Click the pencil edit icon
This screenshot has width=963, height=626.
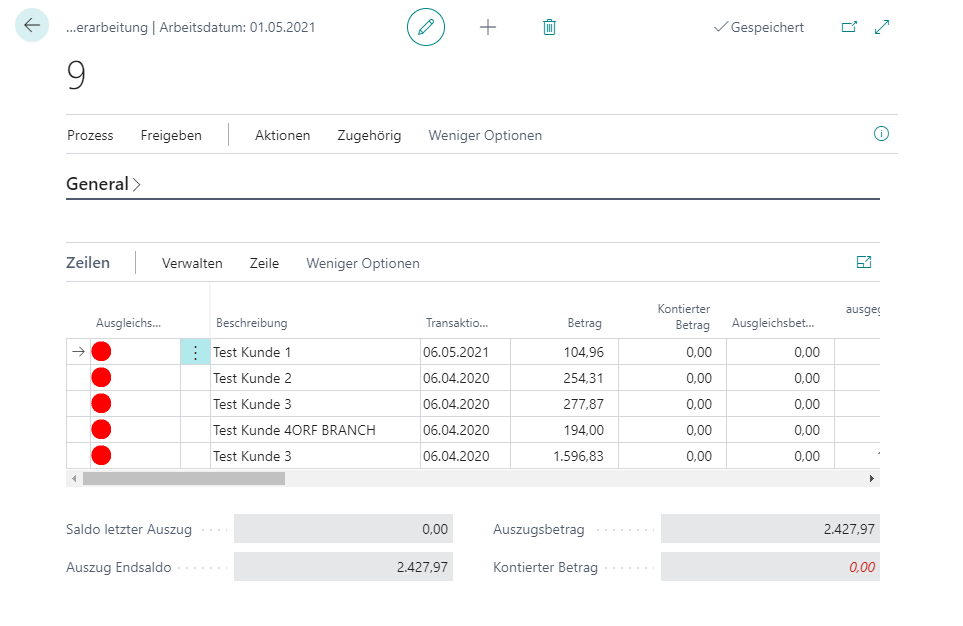coord(426,27)
